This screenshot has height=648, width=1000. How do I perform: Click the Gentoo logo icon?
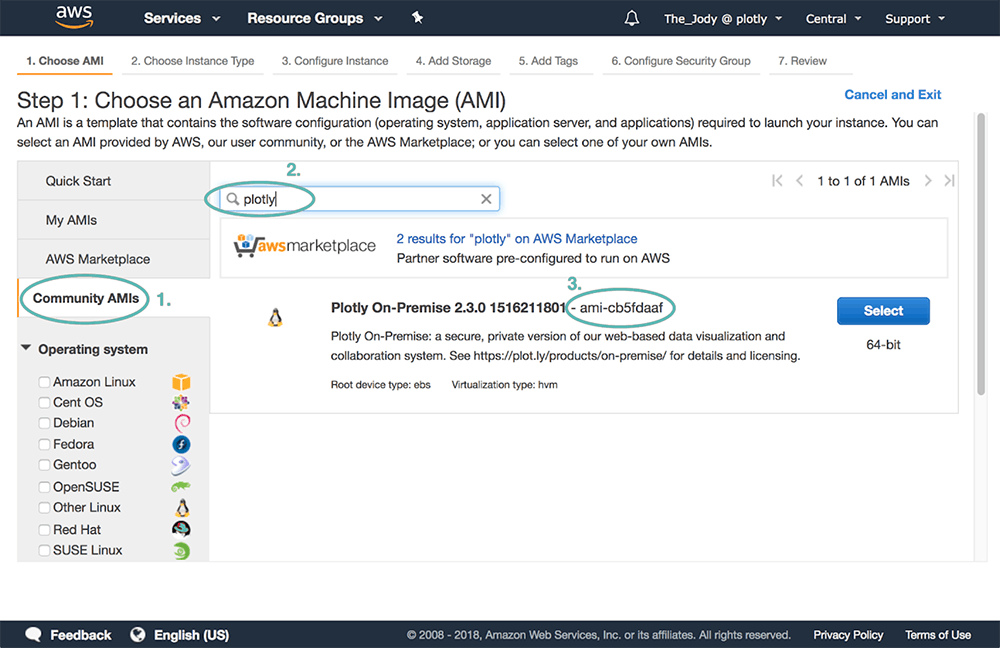[180, 465]
